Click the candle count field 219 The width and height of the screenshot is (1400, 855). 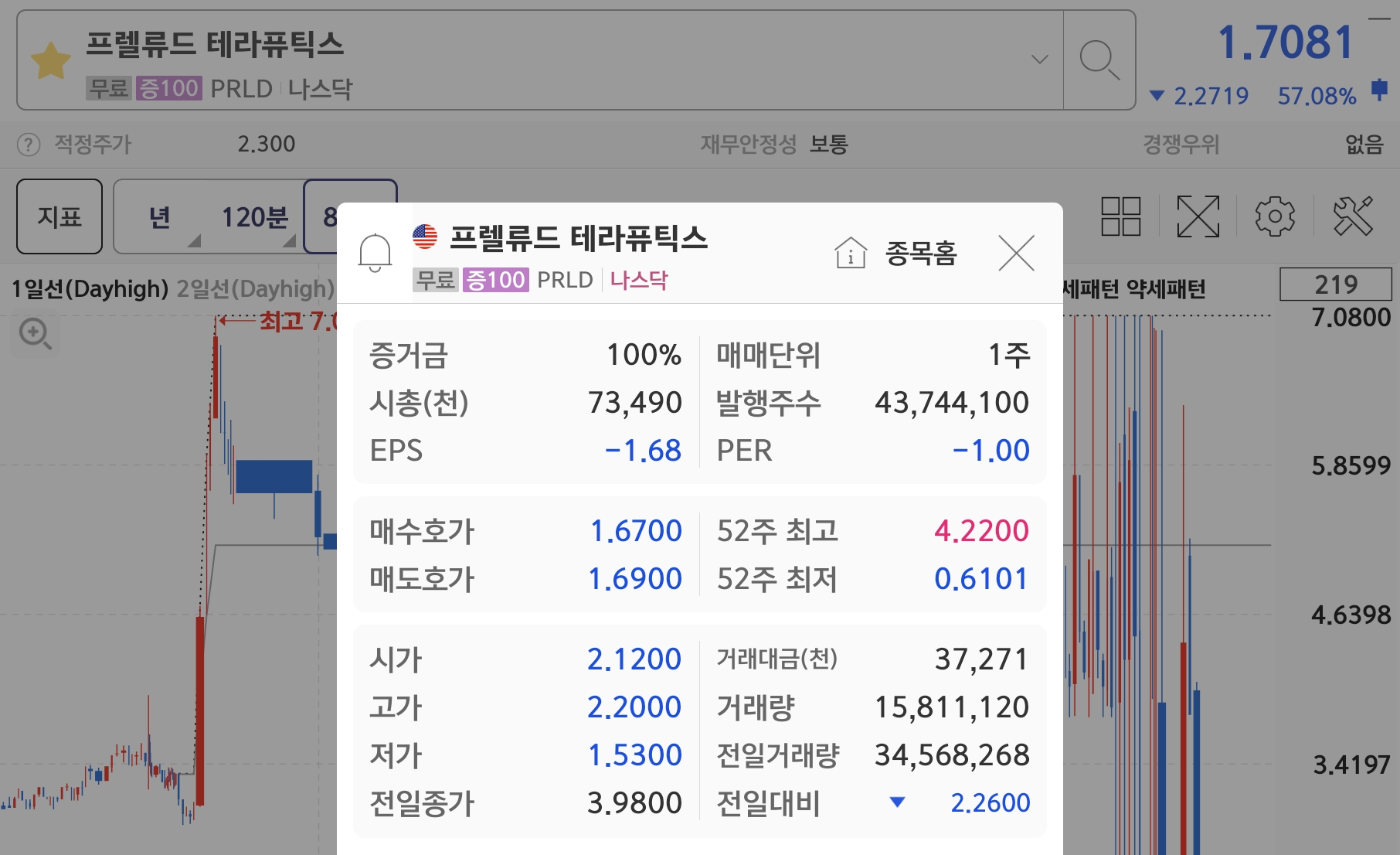[x=1336, y=284]
